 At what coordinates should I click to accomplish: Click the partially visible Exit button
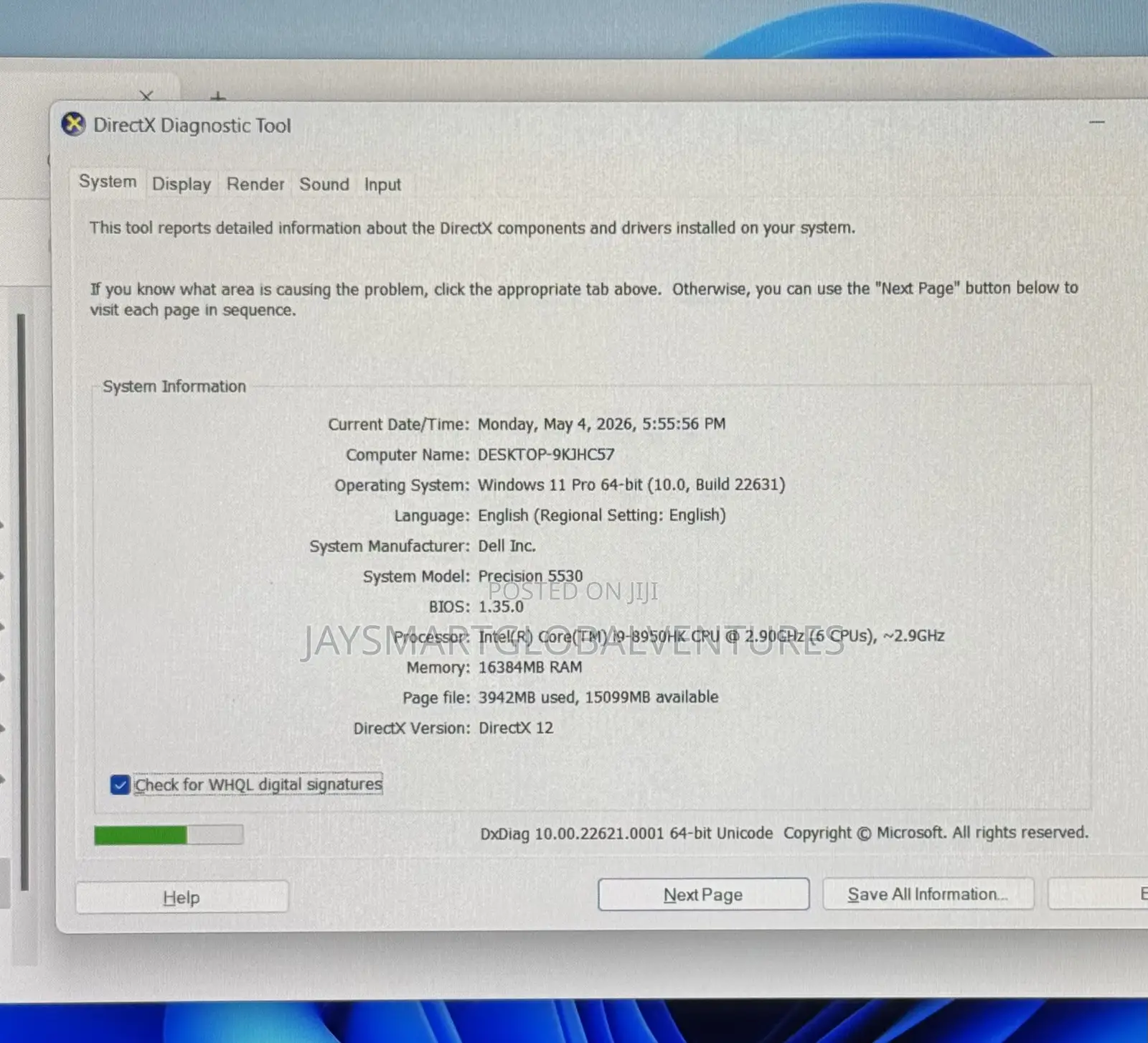coord(1098,894)
